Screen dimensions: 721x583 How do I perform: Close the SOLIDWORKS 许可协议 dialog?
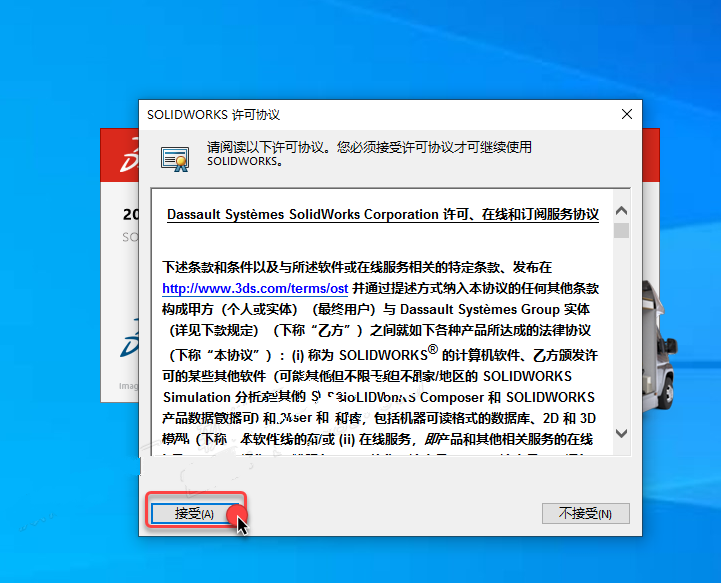[627, 114]
